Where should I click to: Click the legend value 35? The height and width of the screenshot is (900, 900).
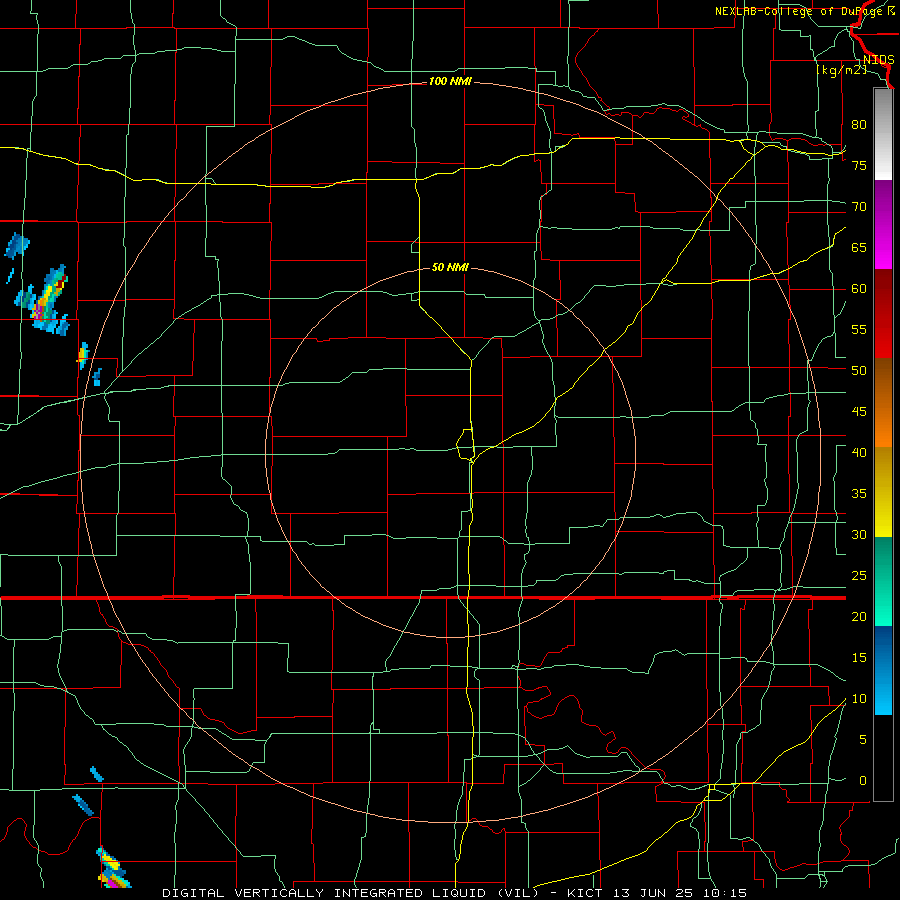(859, 494)
